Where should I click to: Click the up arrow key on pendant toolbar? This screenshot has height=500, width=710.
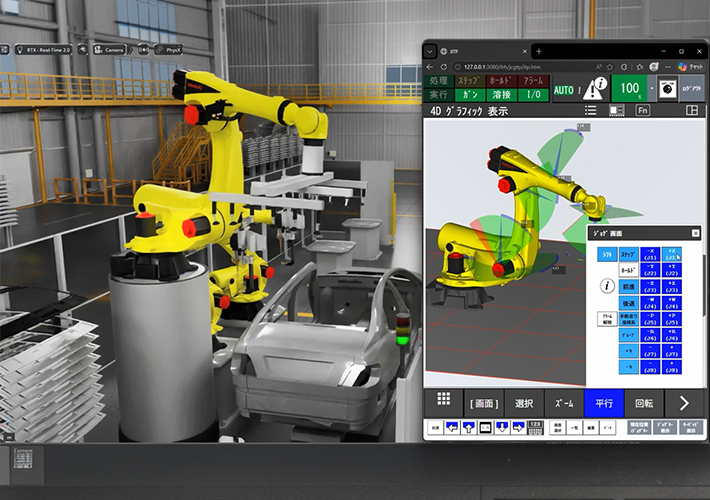pyautogui.click(x=469, y=427)
